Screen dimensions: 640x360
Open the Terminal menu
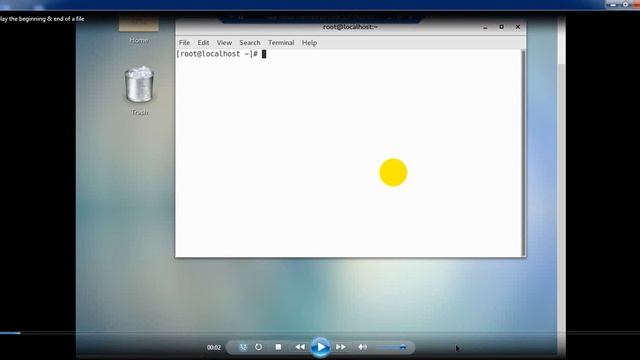point(281,42)
